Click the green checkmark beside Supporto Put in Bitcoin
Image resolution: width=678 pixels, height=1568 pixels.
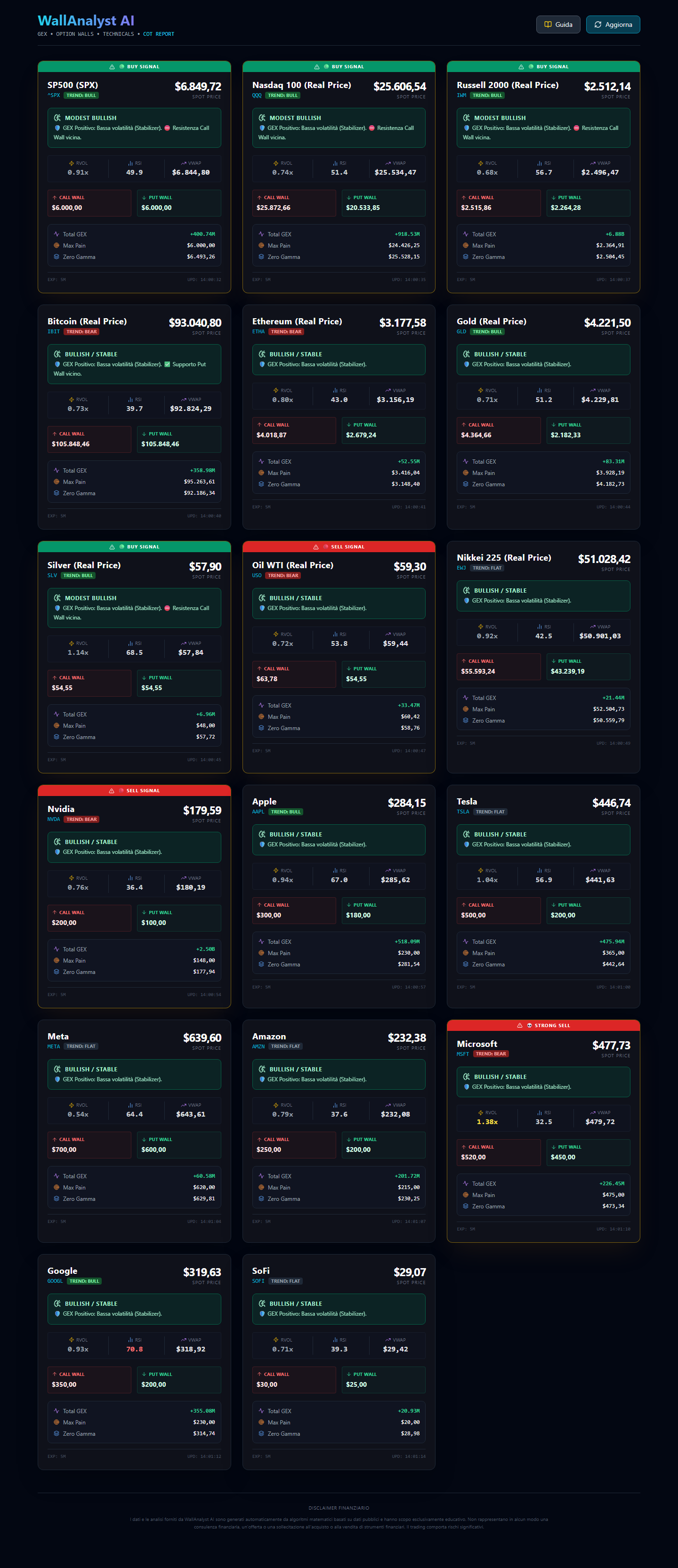tap(167, 365)
